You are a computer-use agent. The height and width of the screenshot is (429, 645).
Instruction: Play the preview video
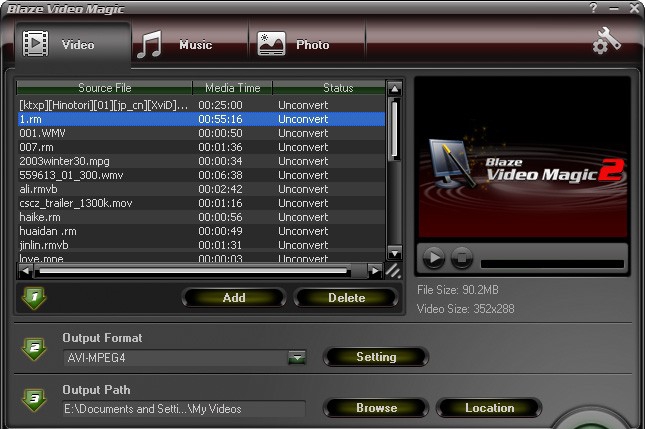click(434, 258)
